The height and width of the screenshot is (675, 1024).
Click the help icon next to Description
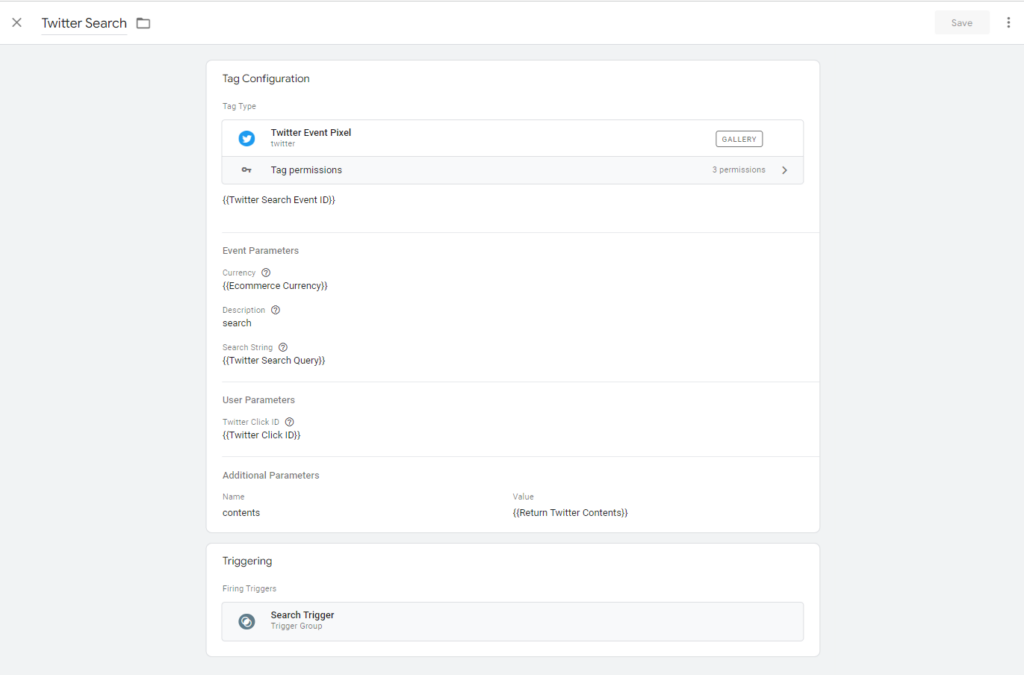coord(275,310)
